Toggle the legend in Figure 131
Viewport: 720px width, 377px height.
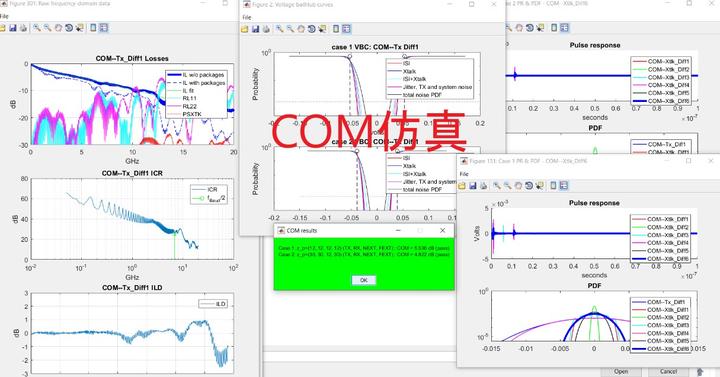pyautogui.click(x=564, y=186)
